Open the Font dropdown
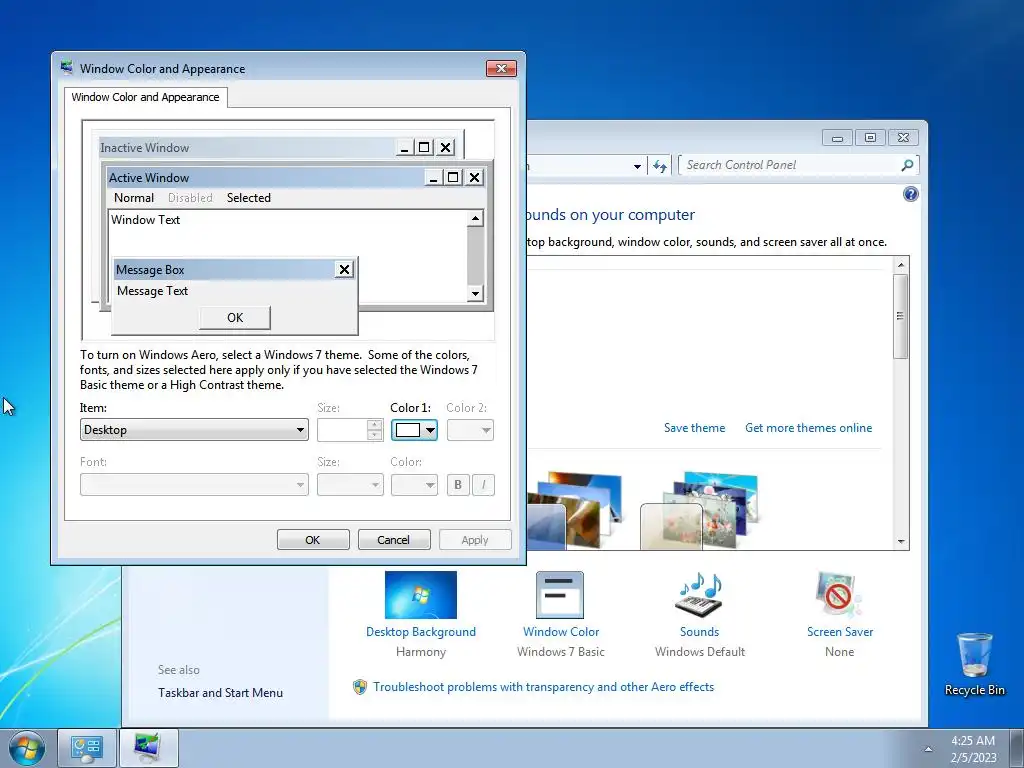 [194, 485]
